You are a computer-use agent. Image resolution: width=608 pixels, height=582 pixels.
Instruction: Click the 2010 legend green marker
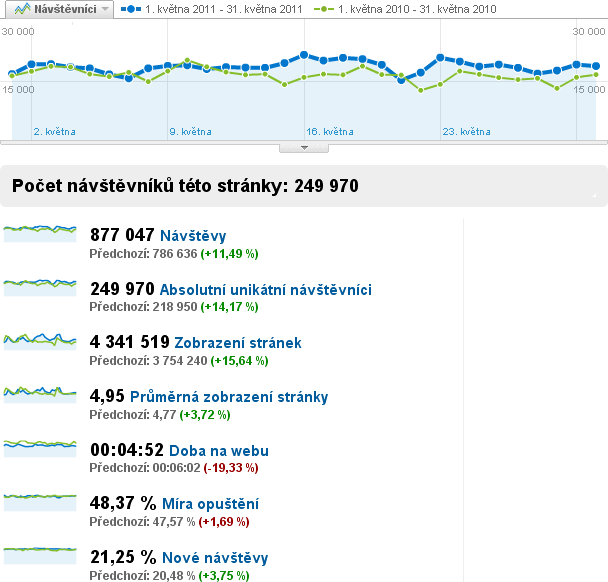324,9
